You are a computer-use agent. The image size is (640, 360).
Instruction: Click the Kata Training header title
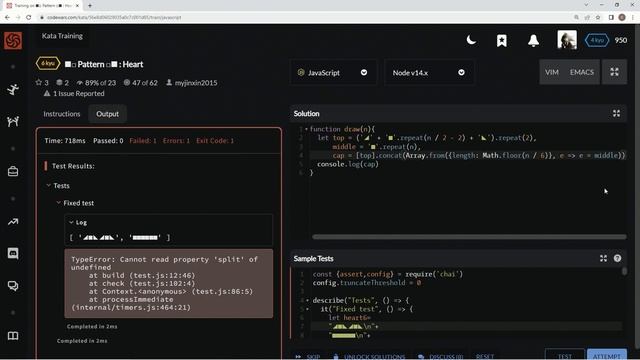tap(62, 36)
